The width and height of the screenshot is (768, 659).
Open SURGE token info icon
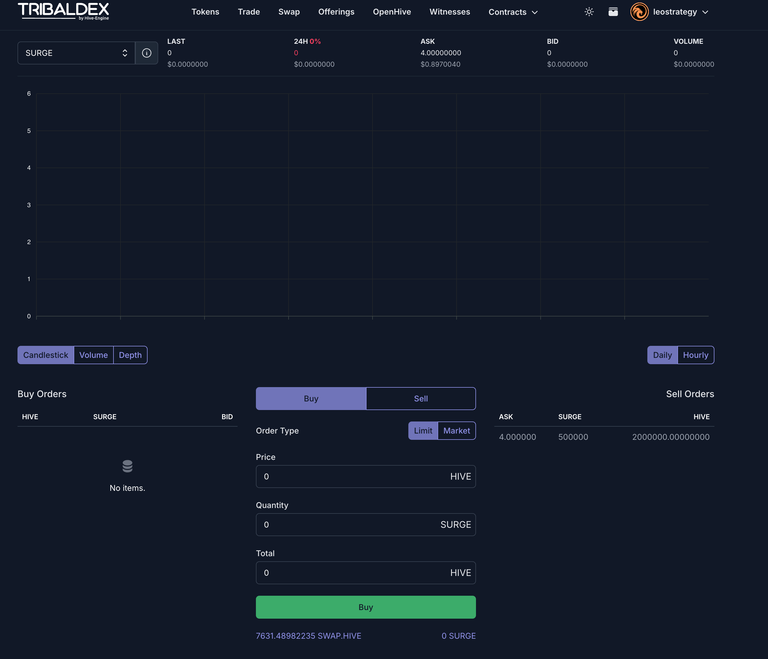pos(146,53)
